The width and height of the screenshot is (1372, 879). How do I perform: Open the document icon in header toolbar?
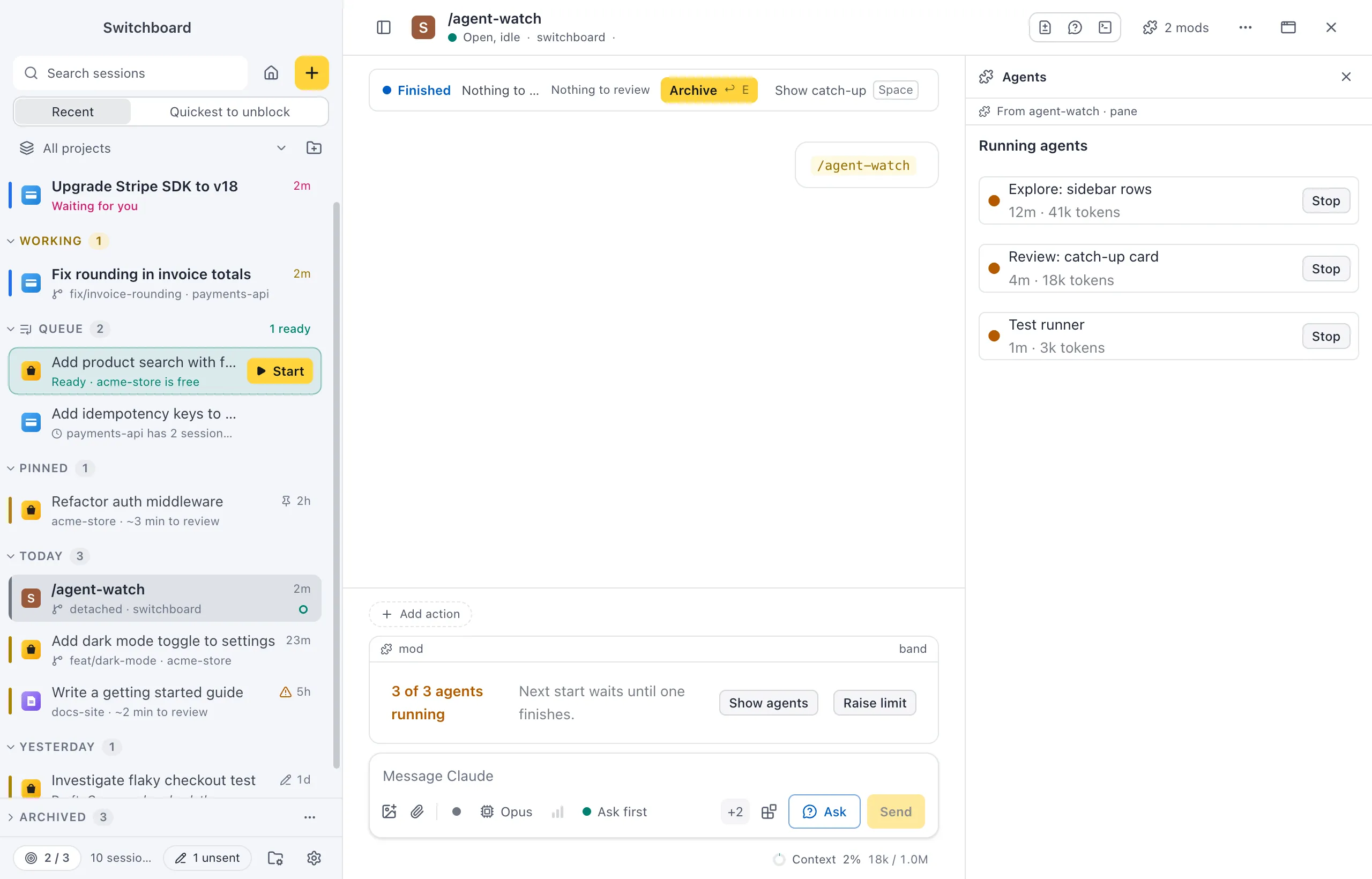click(x=1045, y=27)
